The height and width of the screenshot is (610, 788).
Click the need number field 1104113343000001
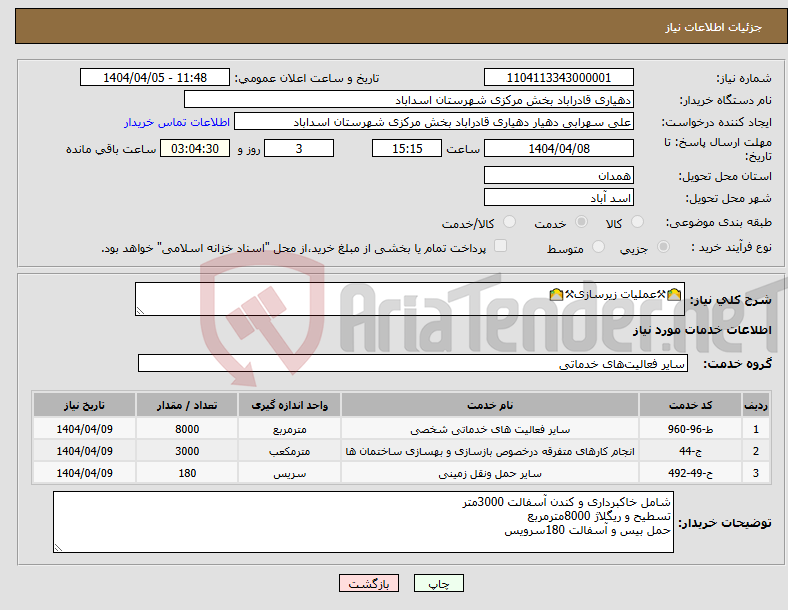[x=558, y=78]
